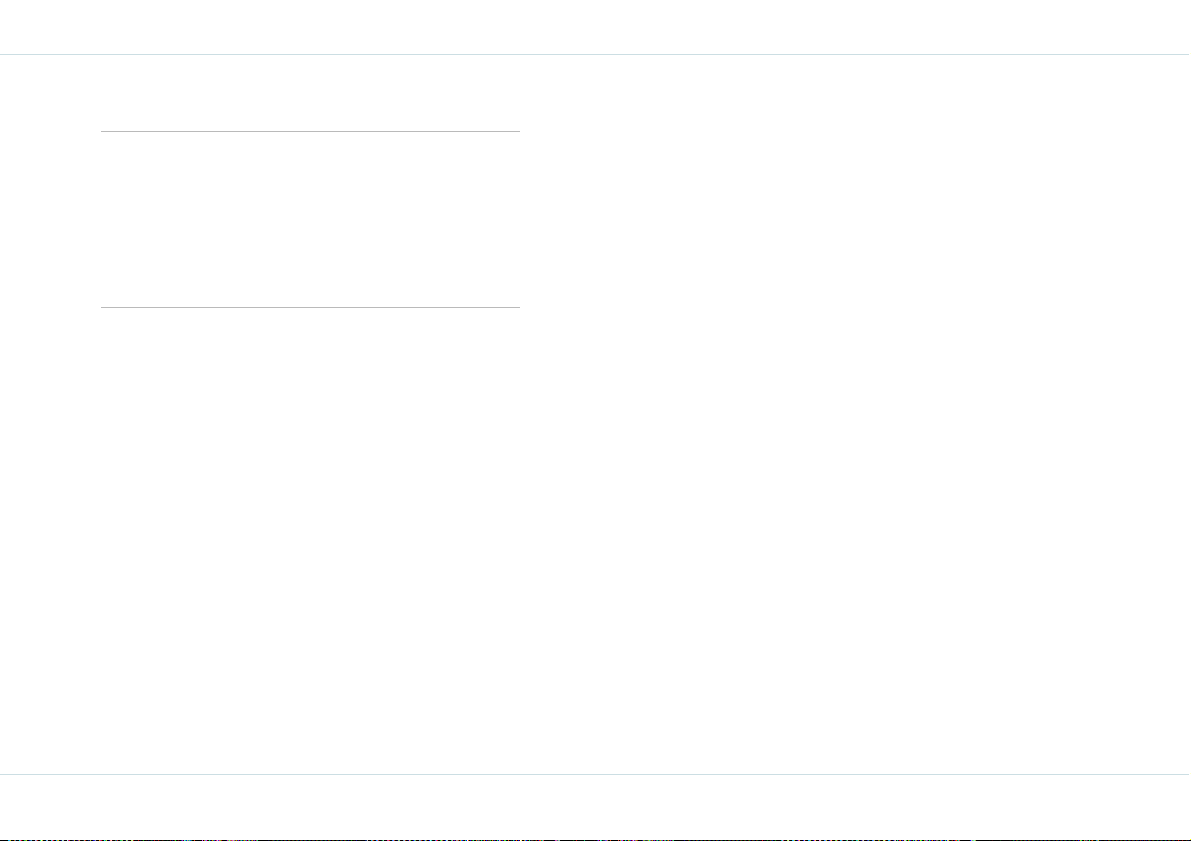Click the blank area between the two gray dividers
Image resolution: width=1191 pixels, height=841 pixels.
click(x=310, y=220)
